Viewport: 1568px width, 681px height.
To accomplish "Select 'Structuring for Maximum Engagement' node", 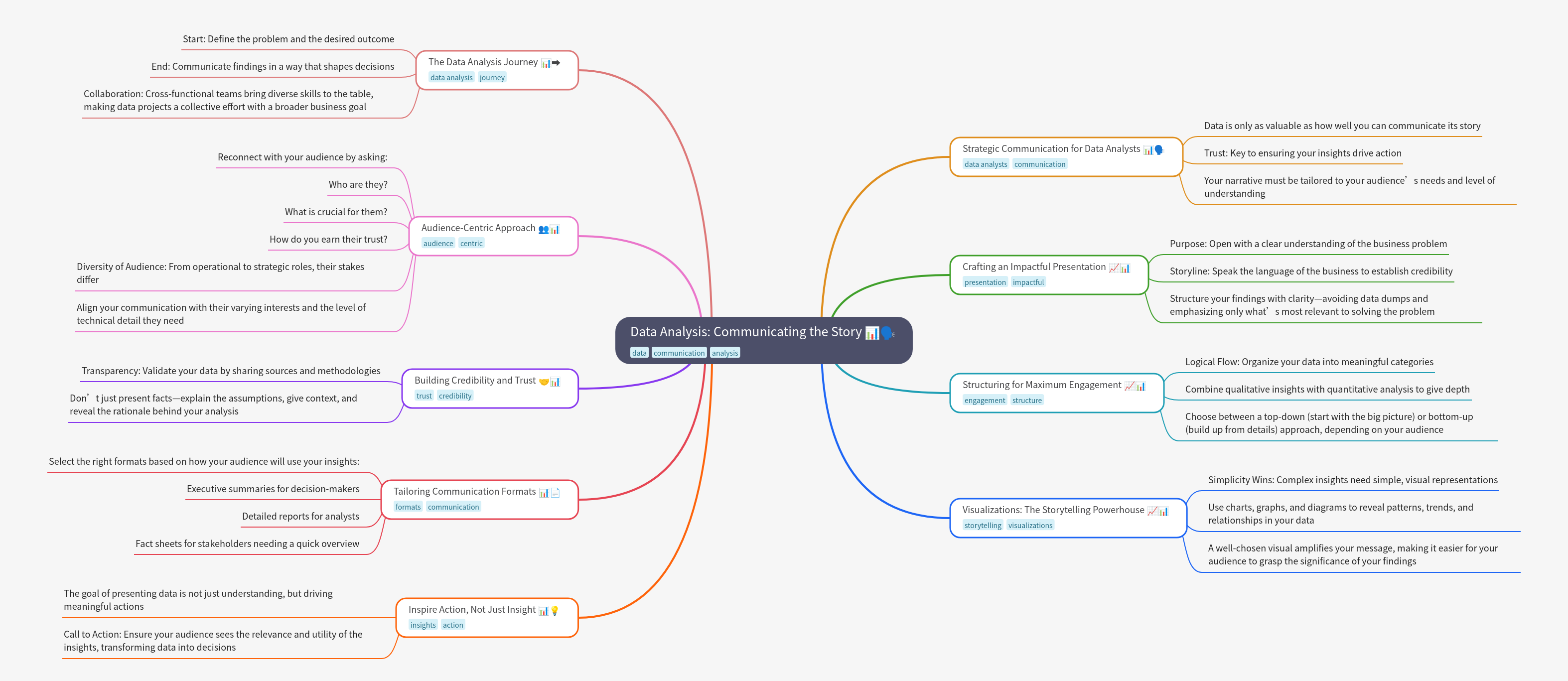I will [x=1057, y=393].
